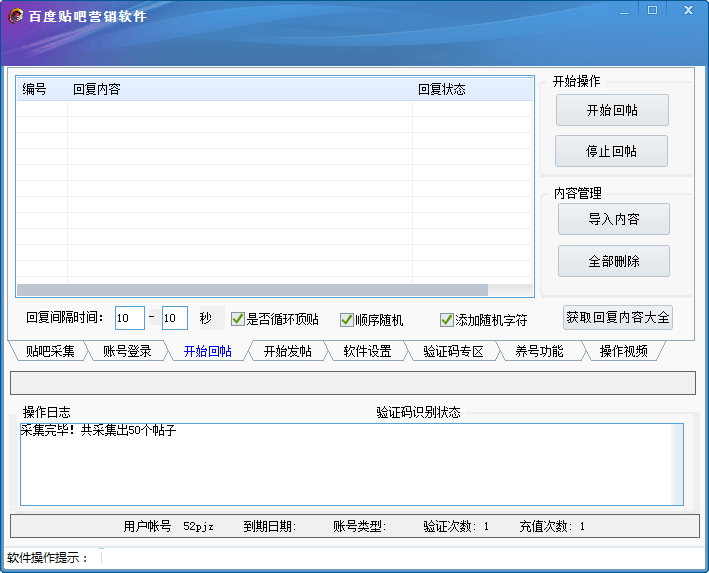Click the reply list horizontal scrollbar
The height and width of the screenshot is (573, 709).
pos(252,290)
